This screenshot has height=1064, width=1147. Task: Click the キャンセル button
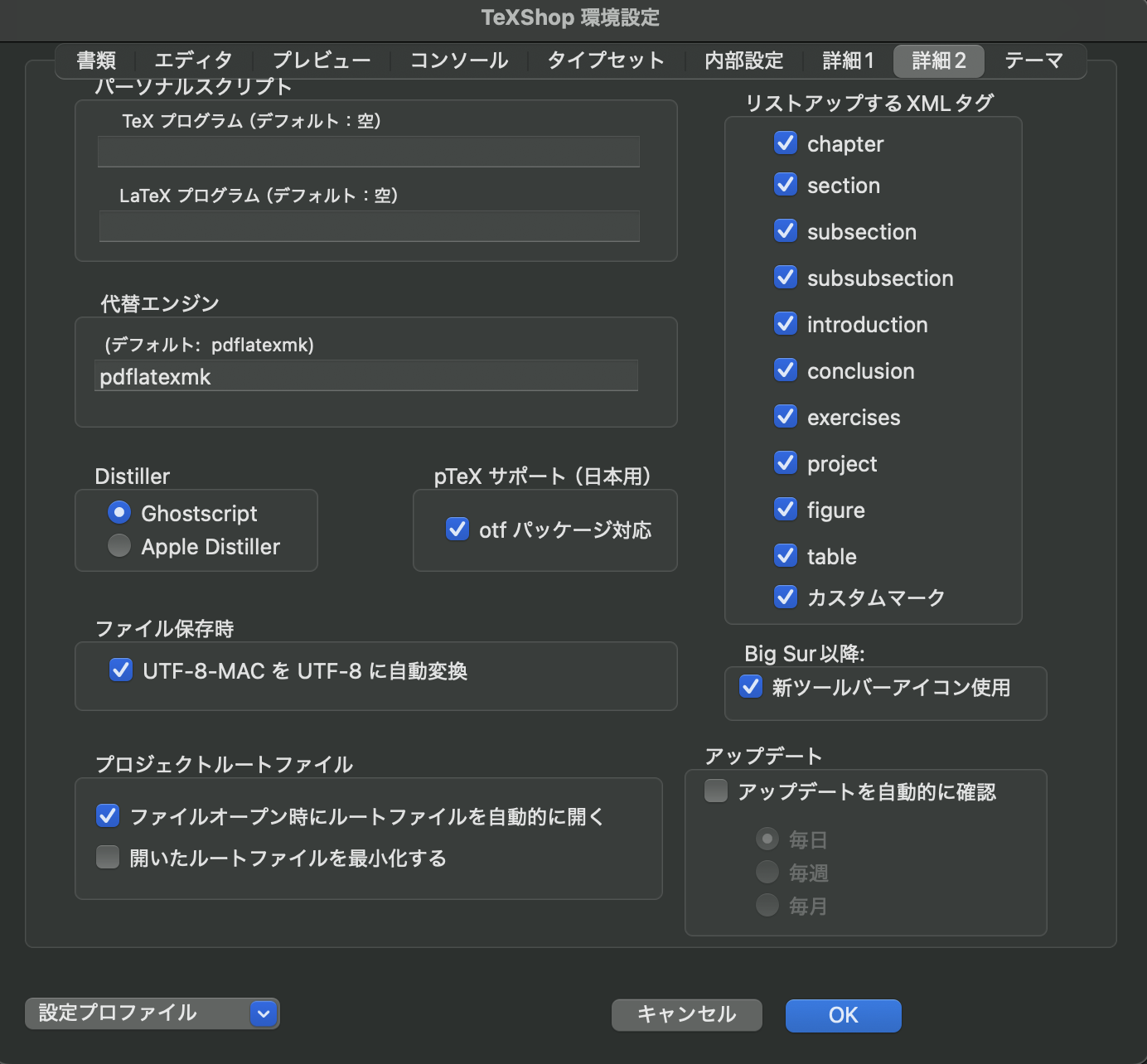(x=686, y=1014)
